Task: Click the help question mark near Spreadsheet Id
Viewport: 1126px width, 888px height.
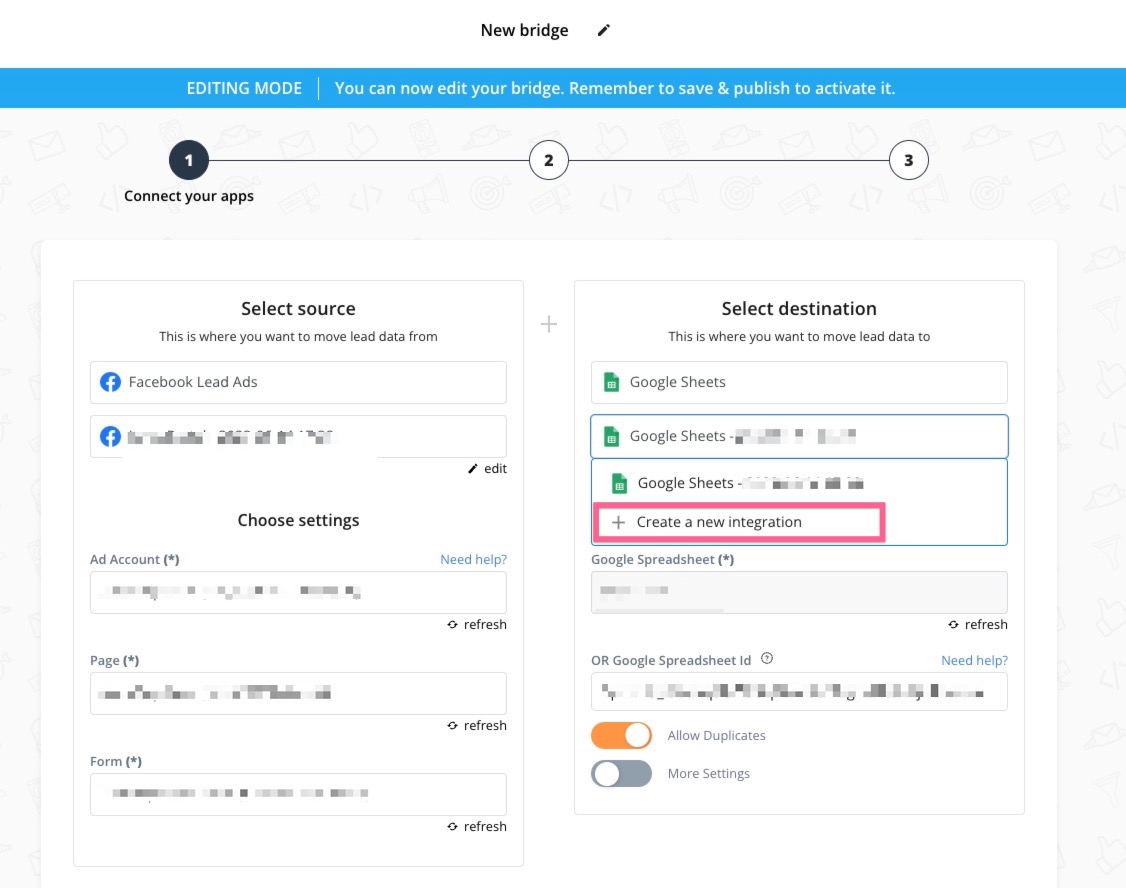Action: coord(767,658)
